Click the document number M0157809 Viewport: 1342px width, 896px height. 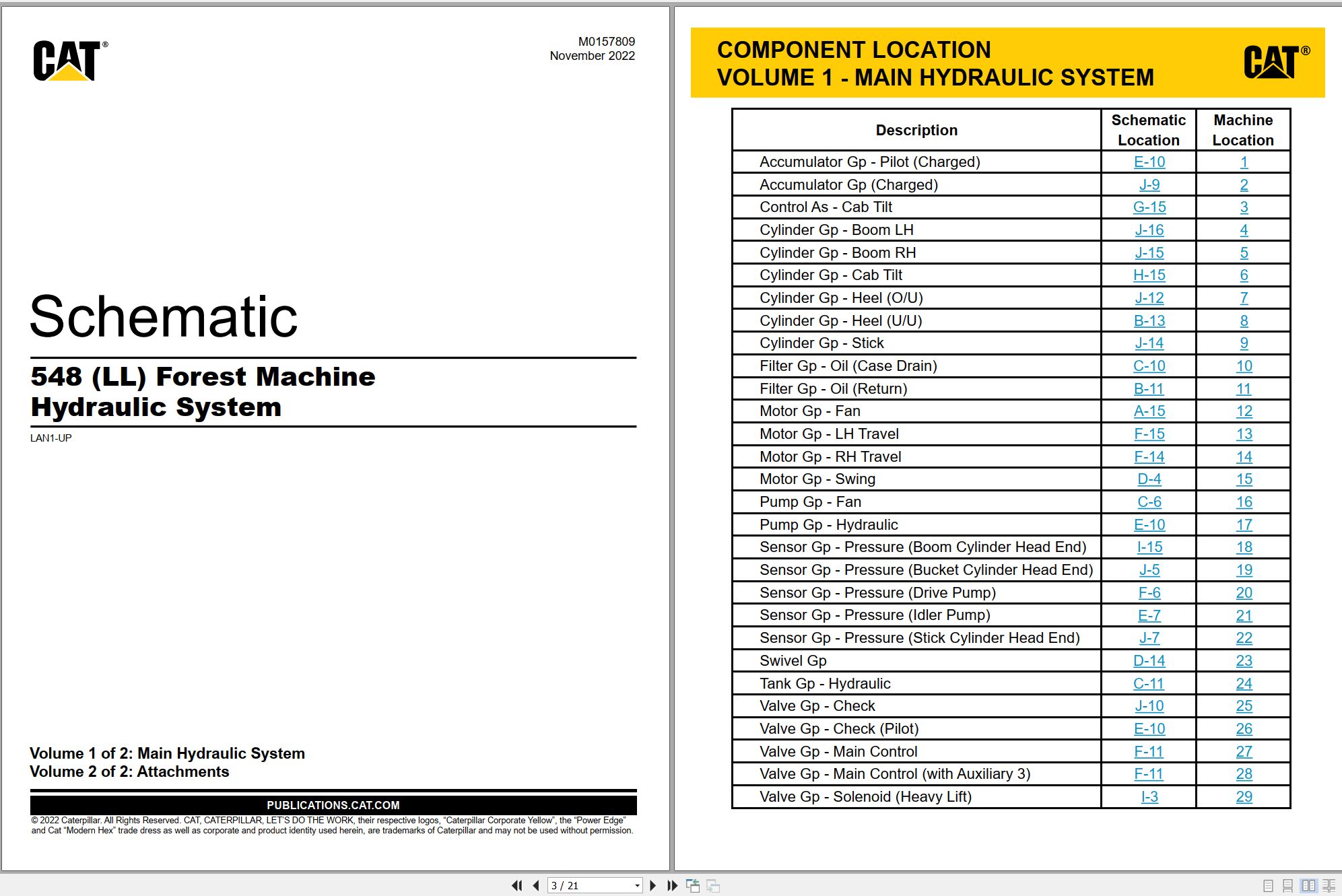(606, 42)
